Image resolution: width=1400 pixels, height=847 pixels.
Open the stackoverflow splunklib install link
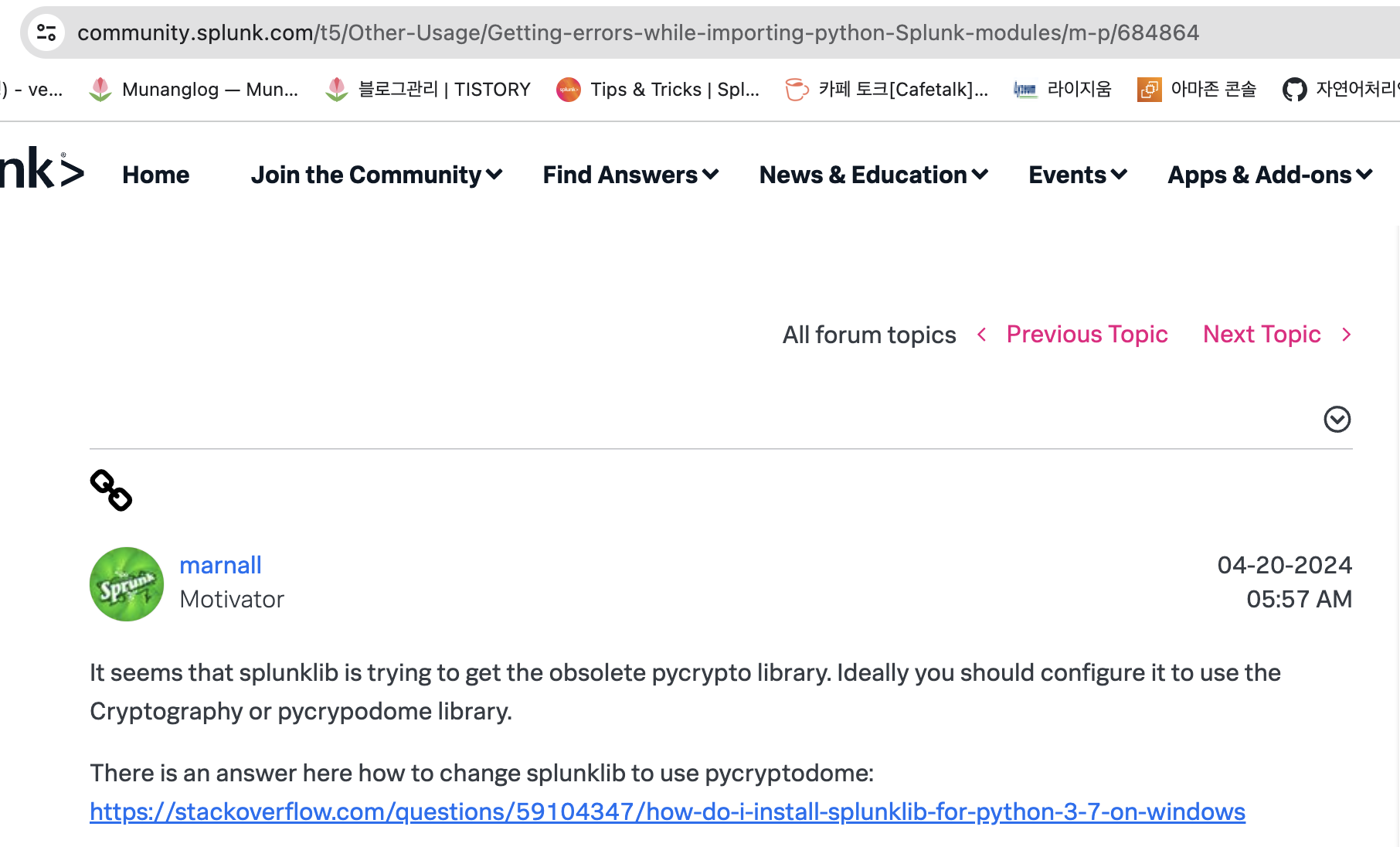[668, 812]
